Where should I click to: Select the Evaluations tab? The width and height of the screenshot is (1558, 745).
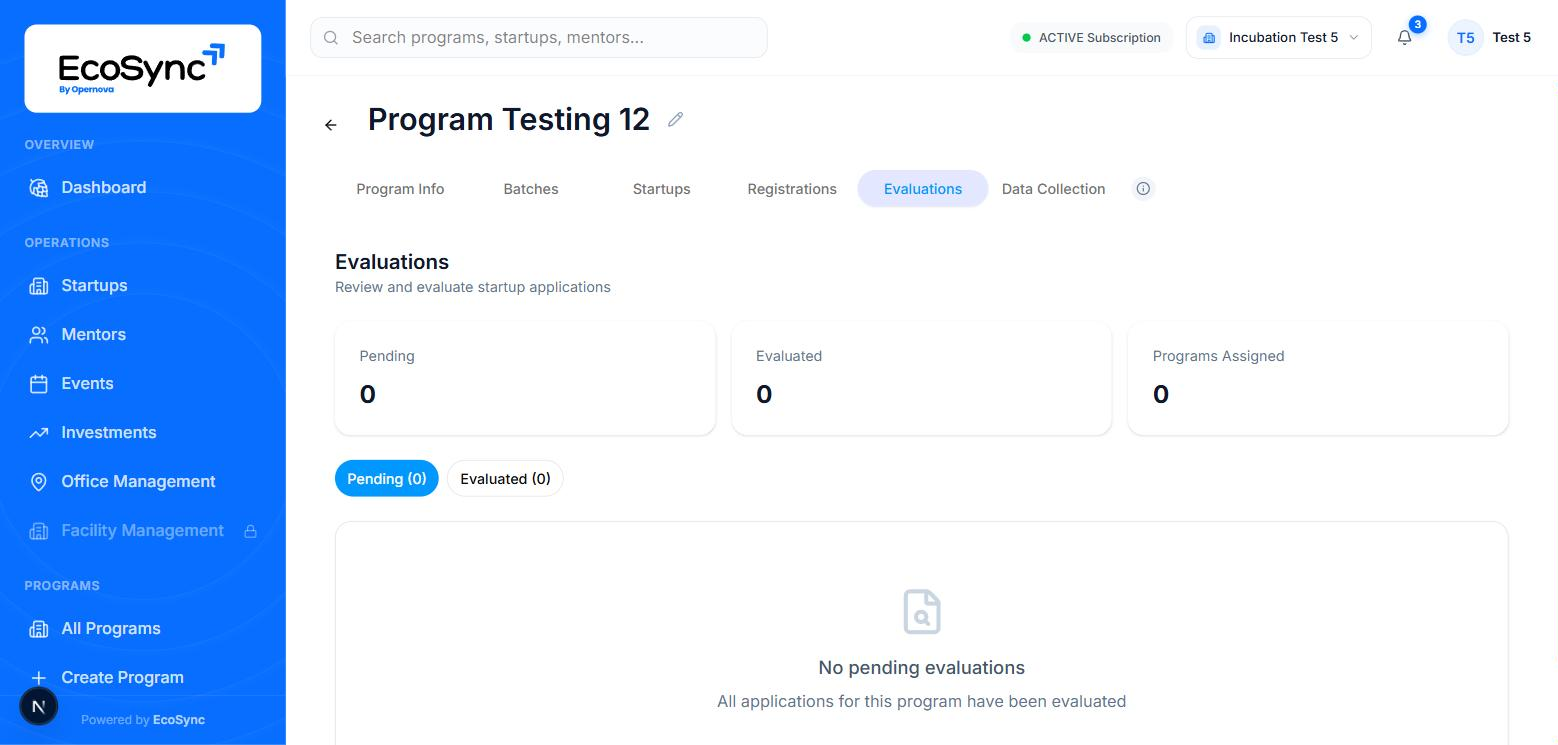click(x=923, y=189)
